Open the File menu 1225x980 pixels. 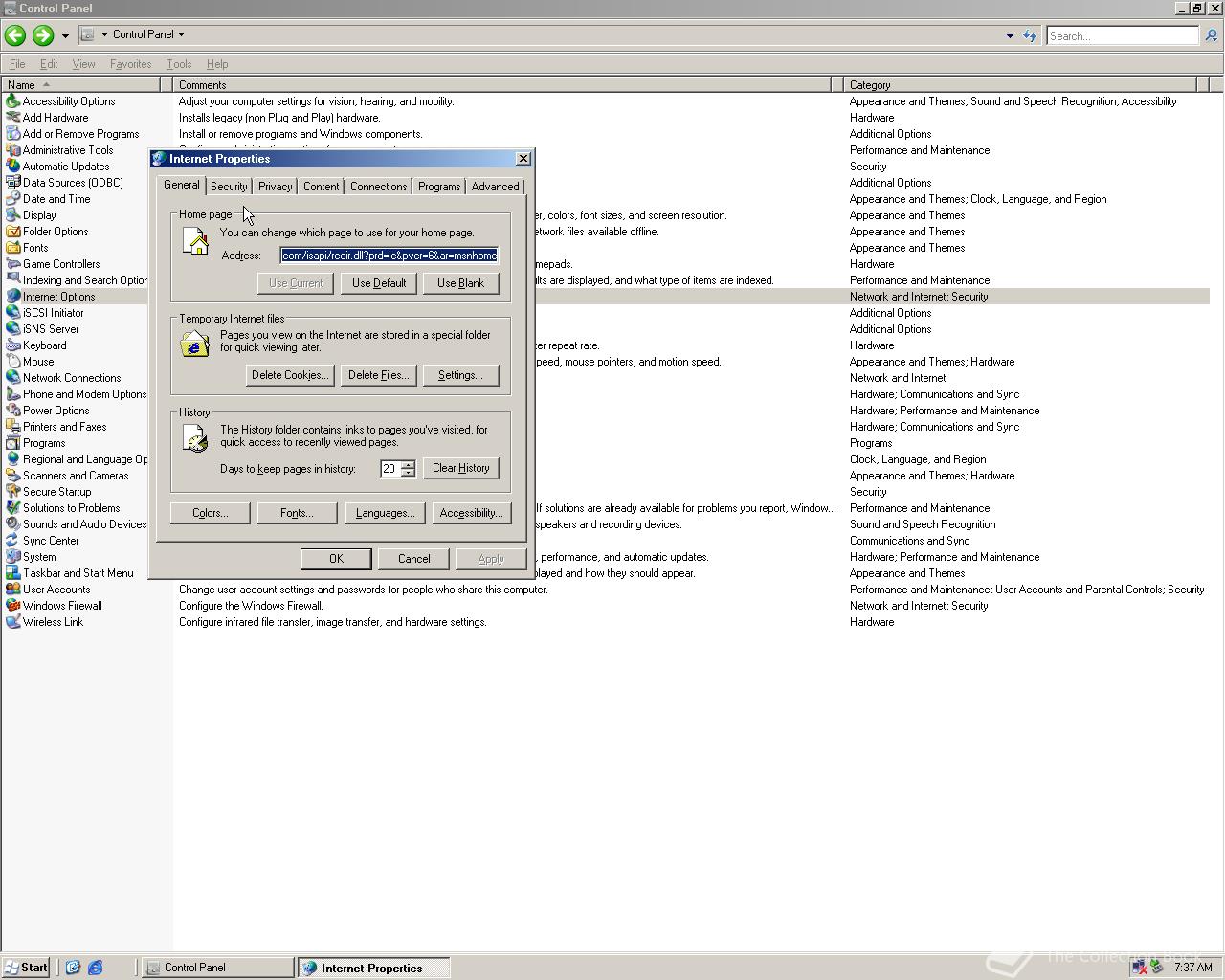17,64
